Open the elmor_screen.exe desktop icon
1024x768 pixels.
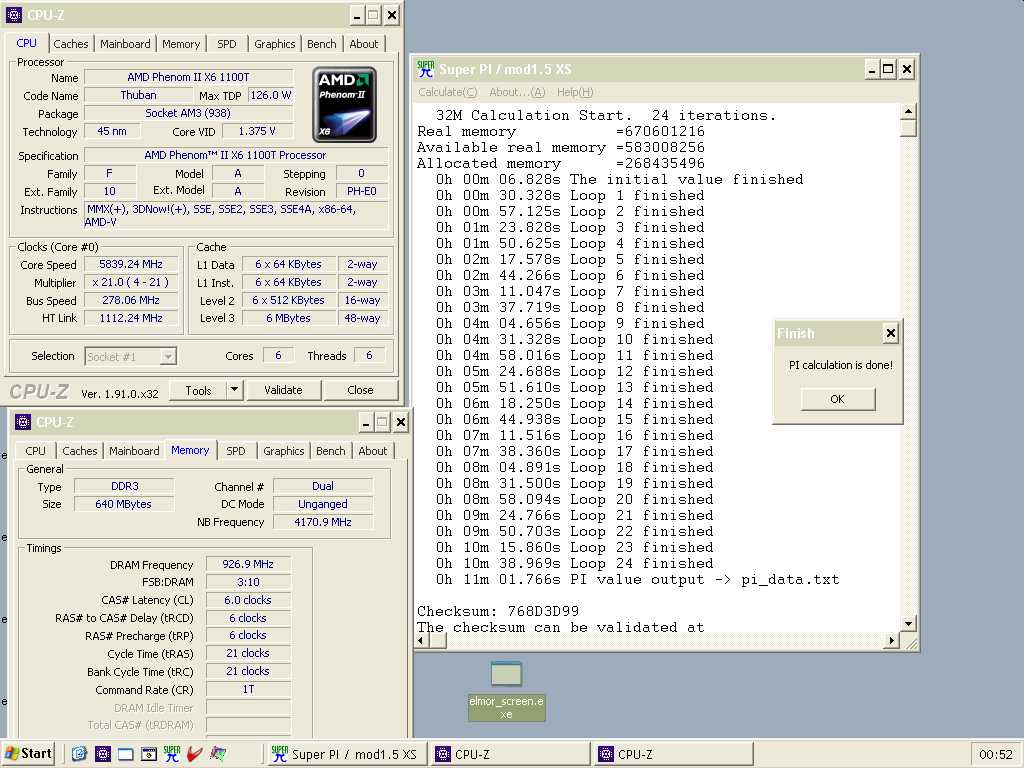pyautogui.click(x=507, y=690)
